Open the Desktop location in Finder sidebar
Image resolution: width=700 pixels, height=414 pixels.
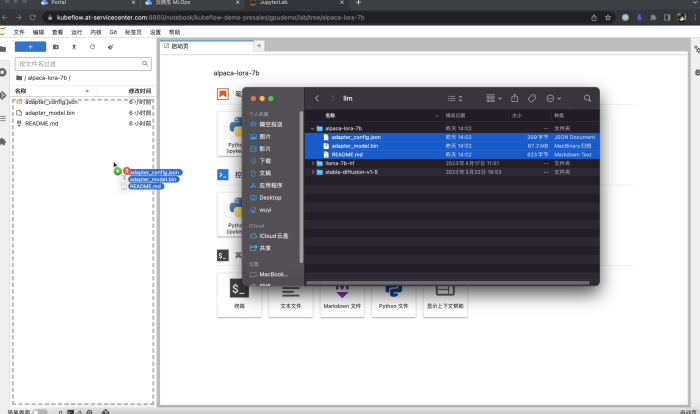pyautogui.click(x=270, y=197)
